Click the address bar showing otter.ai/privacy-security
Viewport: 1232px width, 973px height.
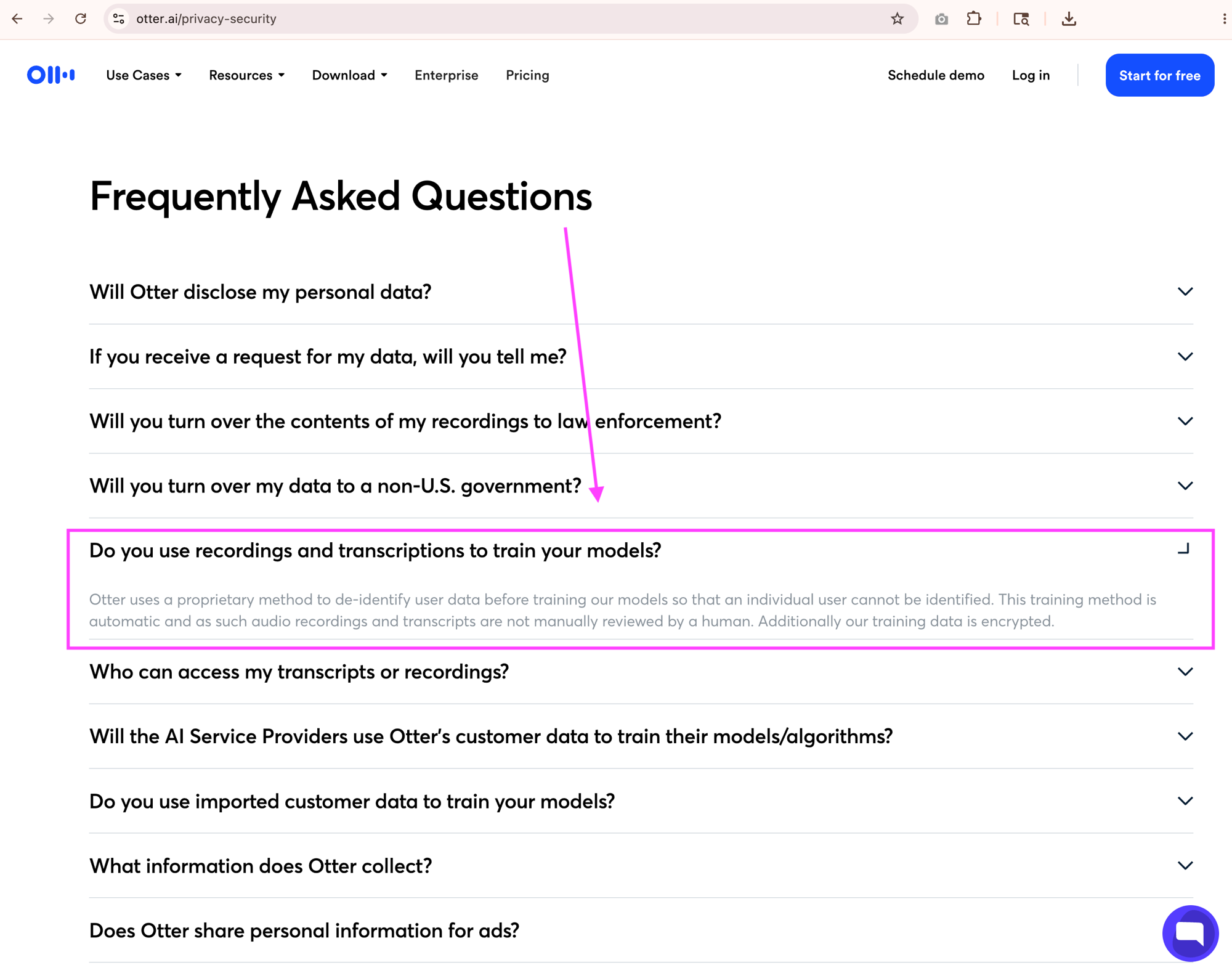511,19
